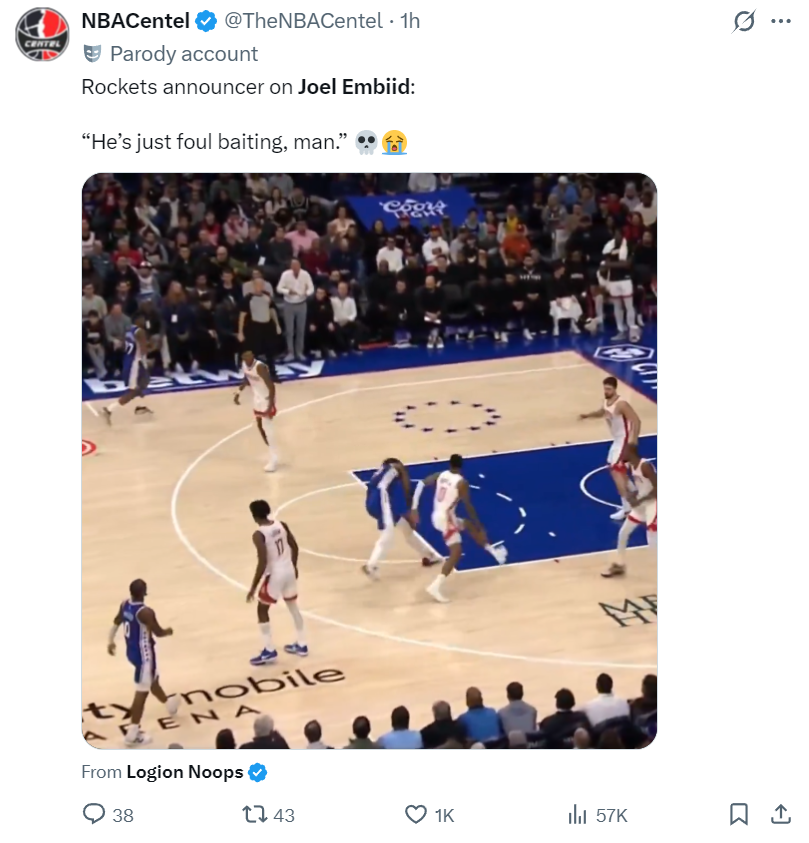Open the NBACentel display name link
This screenshot has height=843, width=809.
[135, 21]
